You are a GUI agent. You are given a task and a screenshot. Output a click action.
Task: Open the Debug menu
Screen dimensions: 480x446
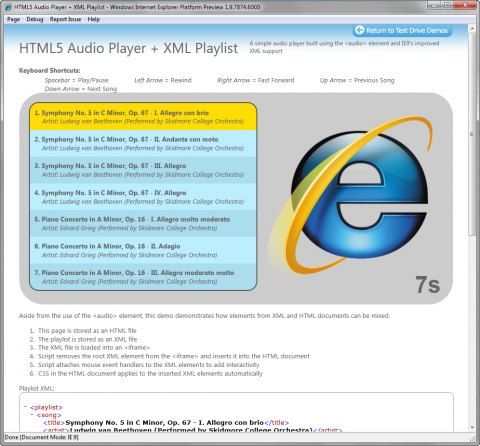tap(35, 19)
